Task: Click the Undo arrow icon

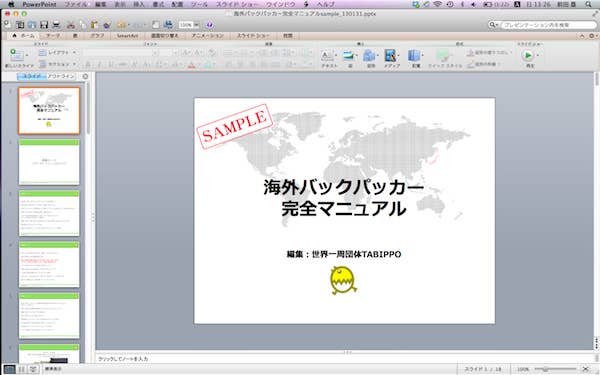Action: [121, 25]
